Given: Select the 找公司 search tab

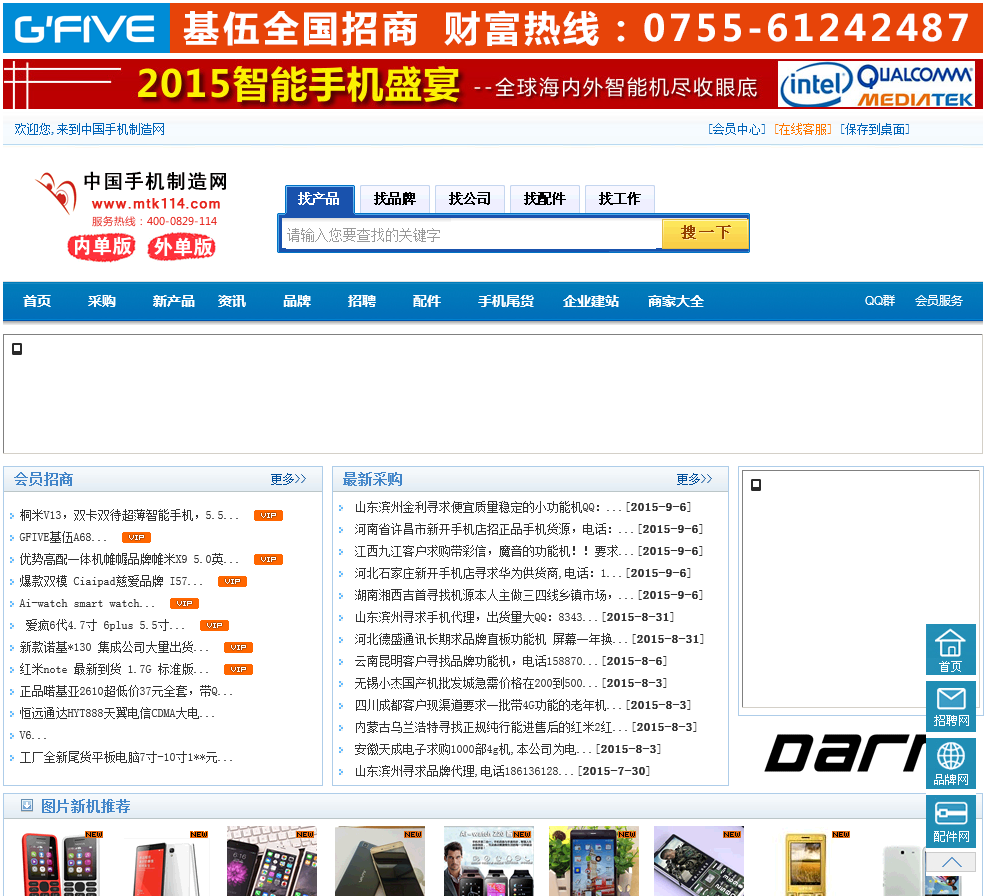Looking at the screenshot, I should 470,199.
